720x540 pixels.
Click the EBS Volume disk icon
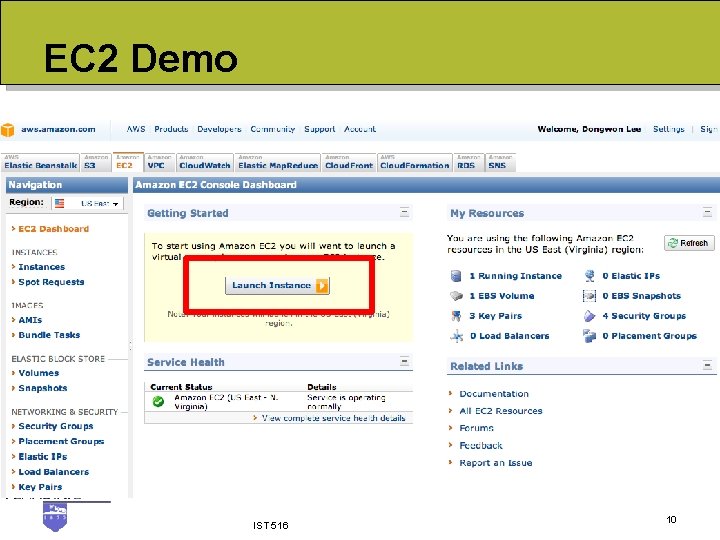click(x=456, y=296)
